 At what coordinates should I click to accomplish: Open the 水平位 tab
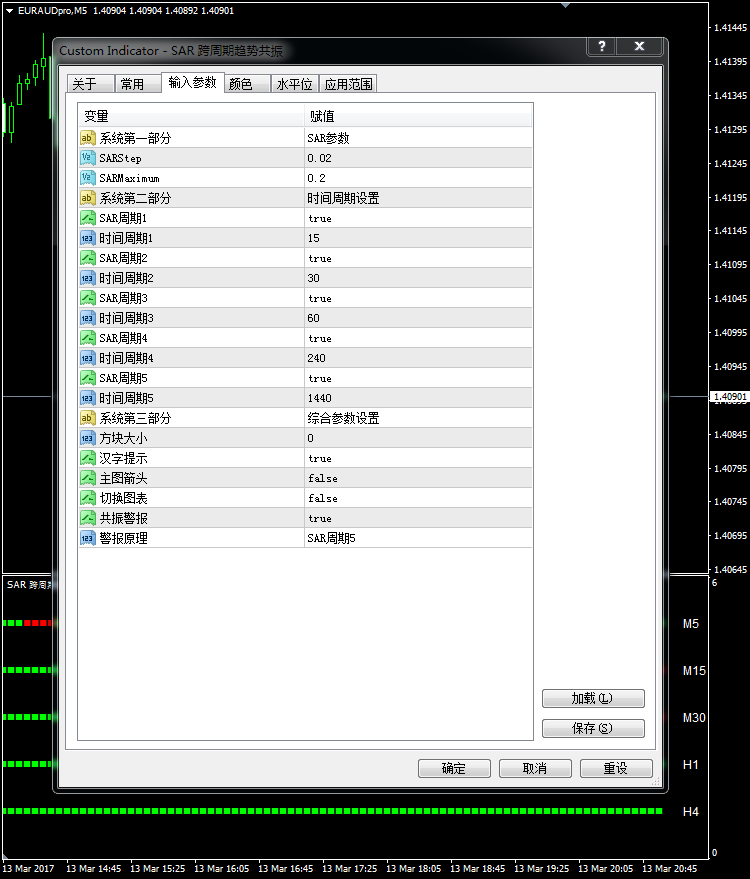point(295,84)
